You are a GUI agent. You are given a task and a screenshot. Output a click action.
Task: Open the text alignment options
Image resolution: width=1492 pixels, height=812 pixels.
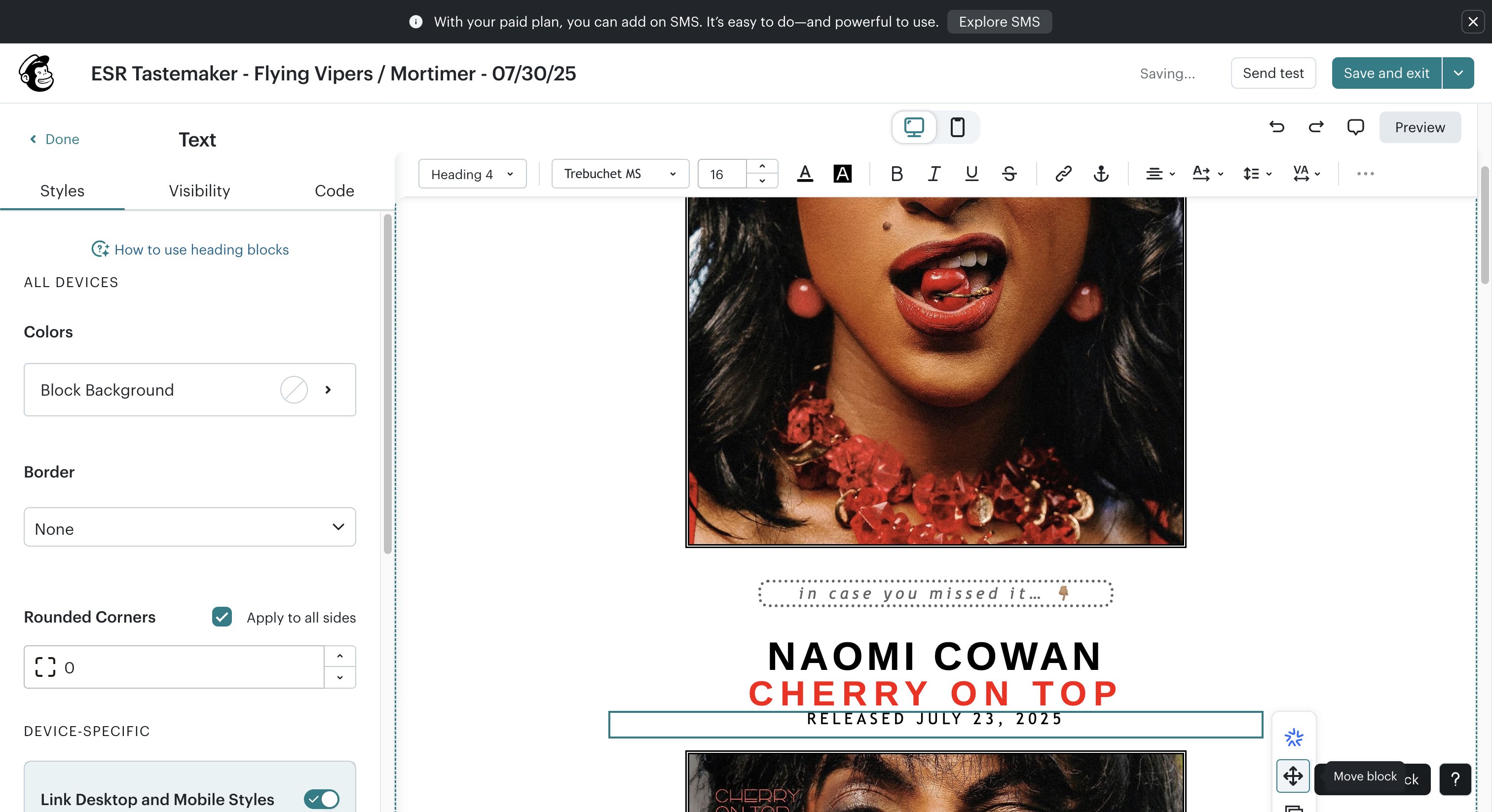[x=1160, y=174]
